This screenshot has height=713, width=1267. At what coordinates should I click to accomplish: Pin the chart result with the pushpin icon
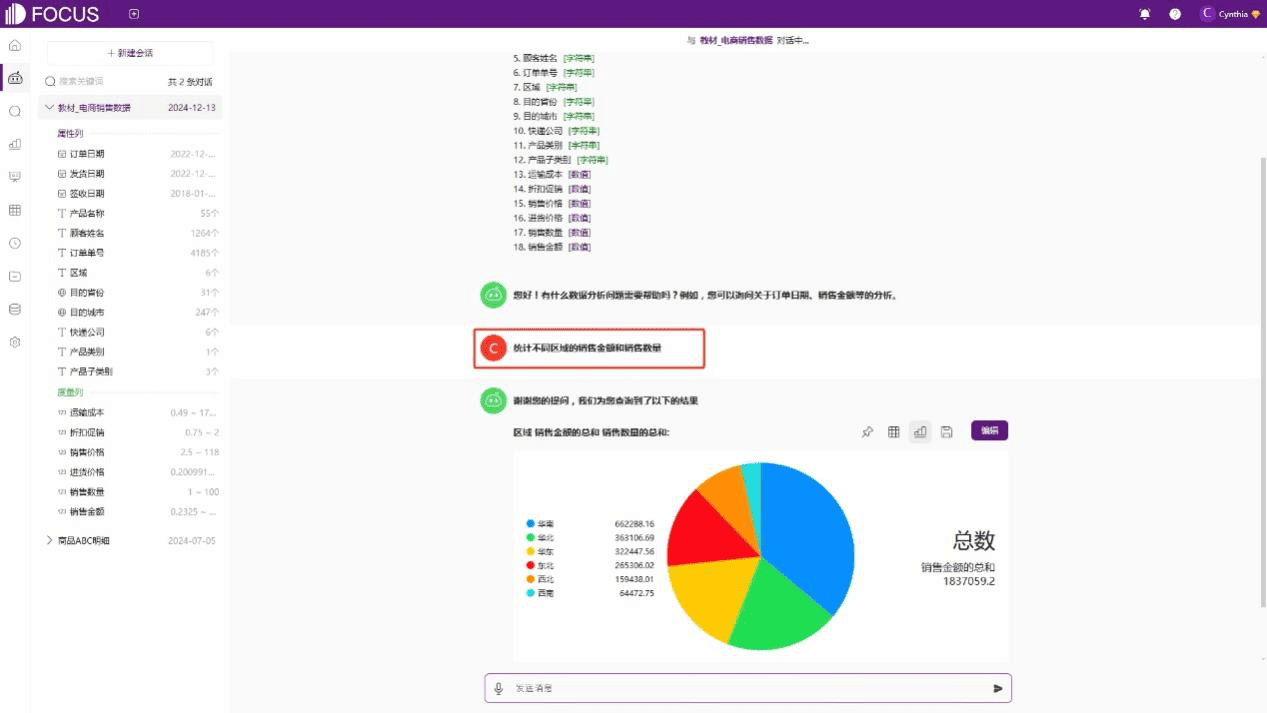[867, 432]
